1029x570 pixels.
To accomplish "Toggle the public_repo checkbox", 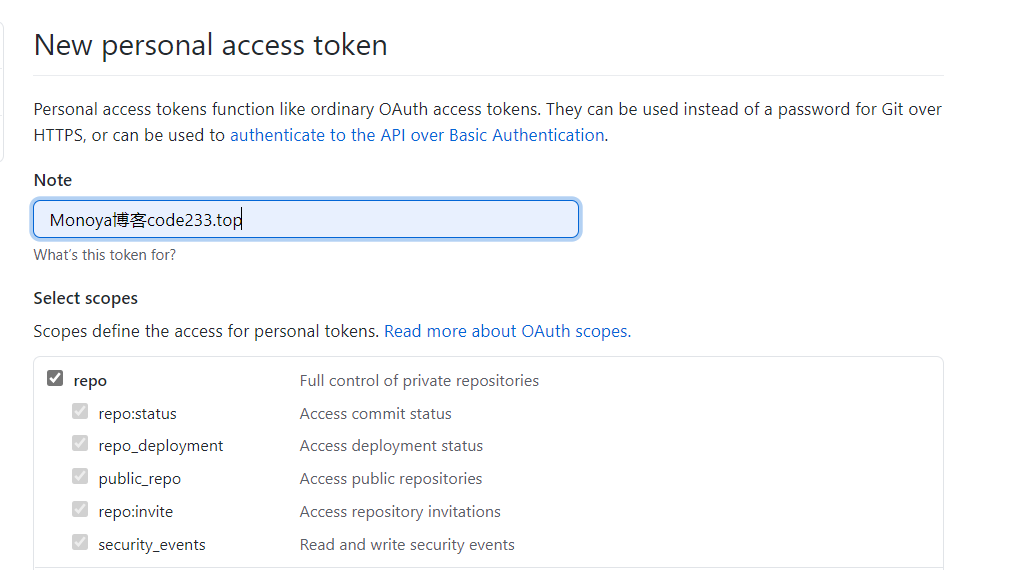I will 80,477.
